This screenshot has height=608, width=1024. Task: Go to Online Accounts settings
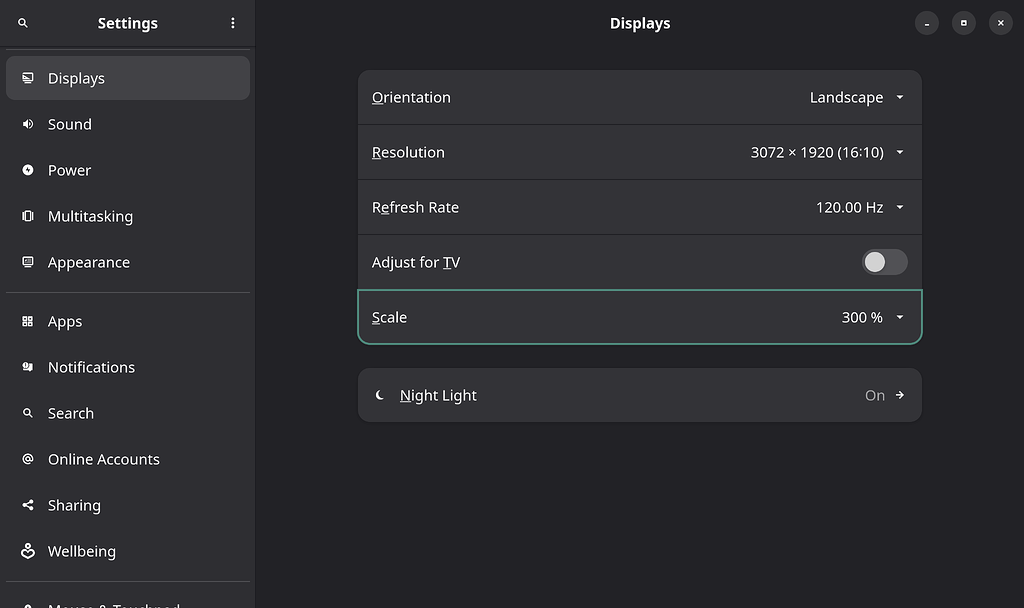(x=104, y=459)
